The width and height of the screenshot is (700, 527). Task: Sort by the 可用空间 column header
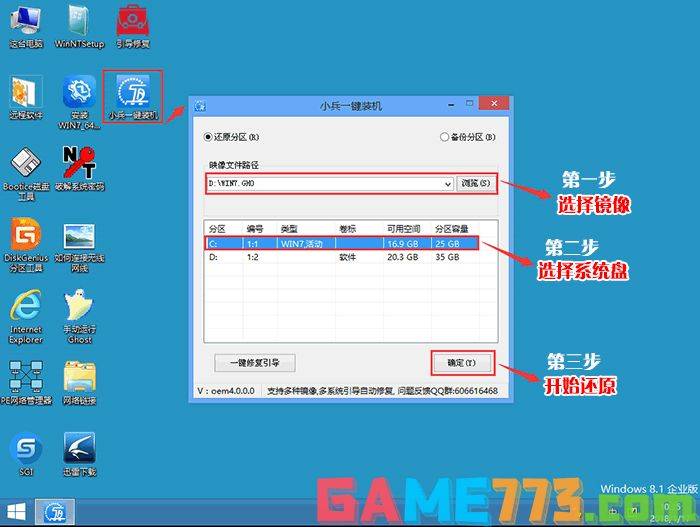point(404,229)
